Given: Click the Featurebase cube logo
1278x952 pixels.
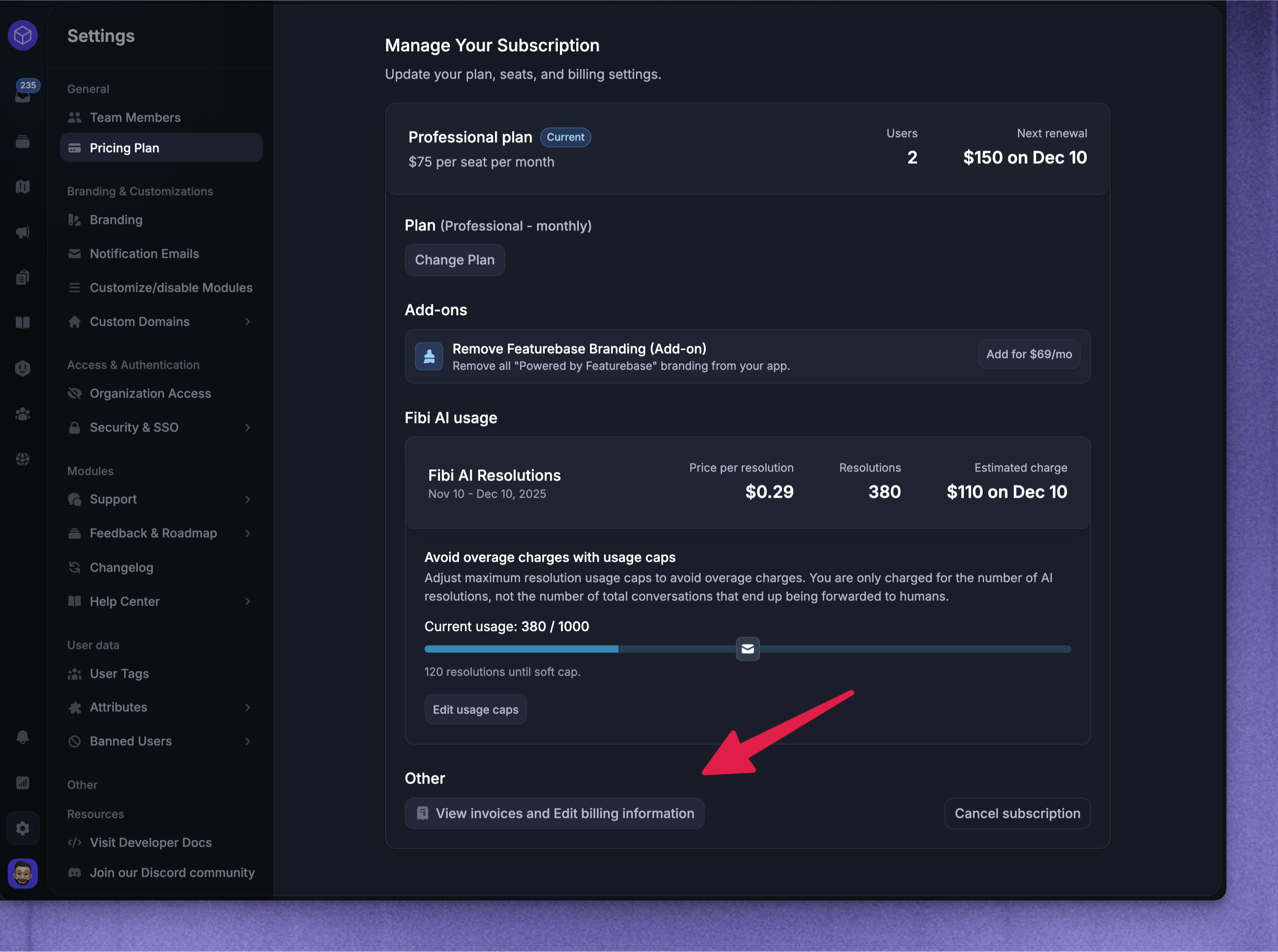Looking at the screenshot, I should click(22, 35).
